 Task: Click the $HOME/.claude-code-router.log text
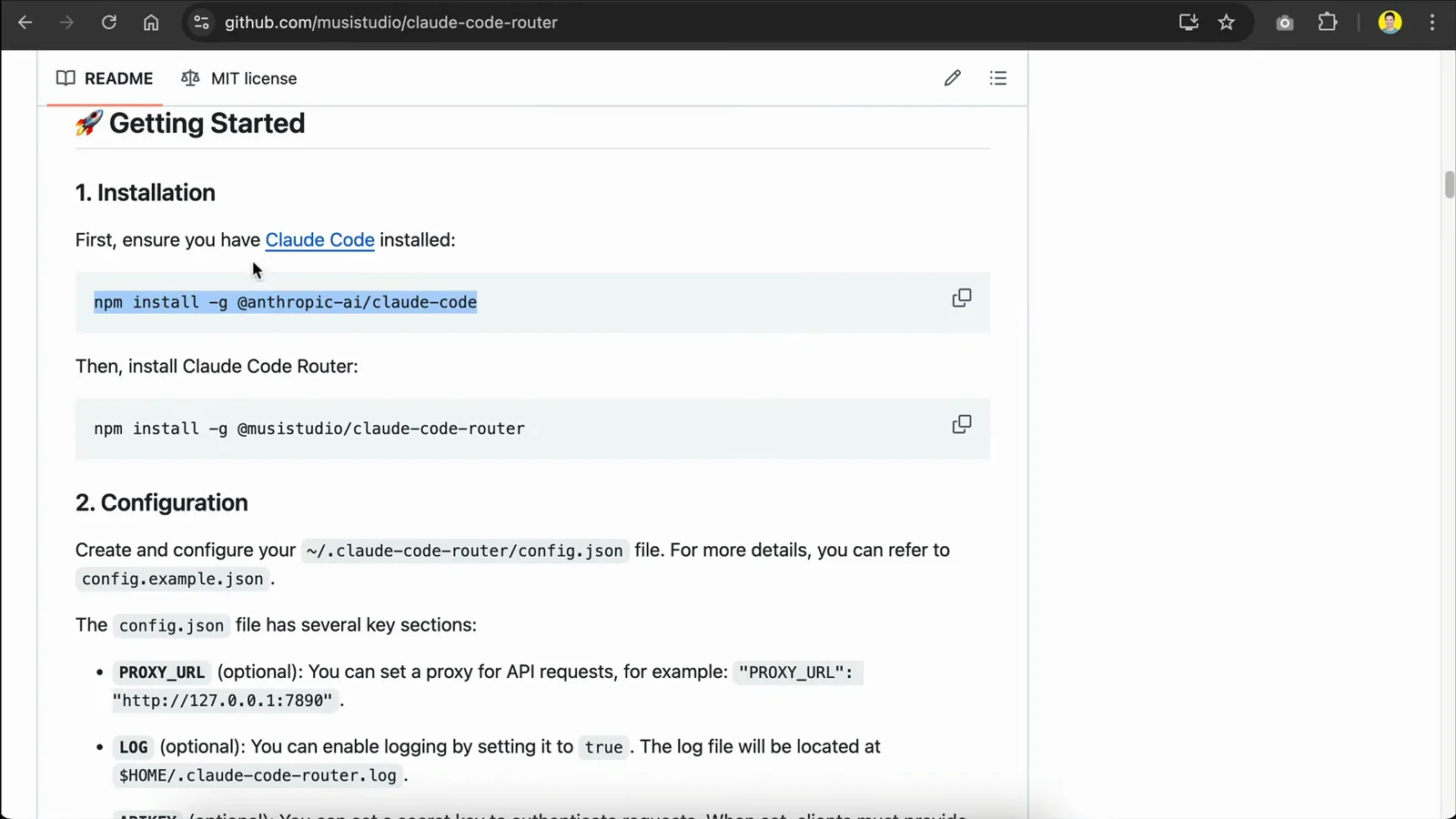(x=258, y=775)
